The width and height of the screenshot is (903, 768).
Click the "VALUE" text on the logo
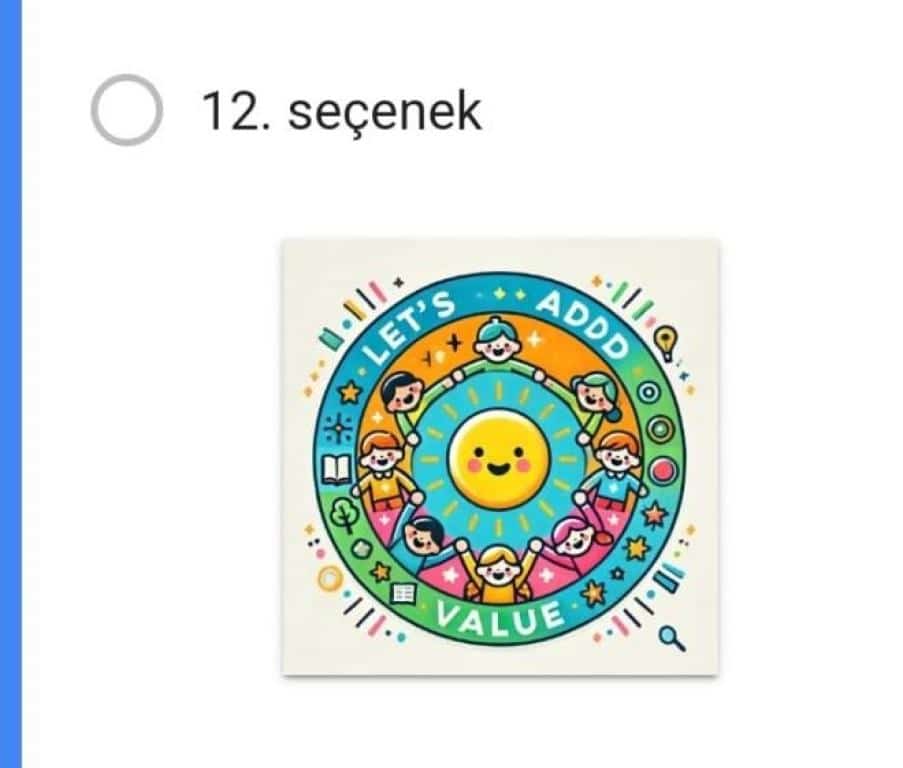point(499,617)
